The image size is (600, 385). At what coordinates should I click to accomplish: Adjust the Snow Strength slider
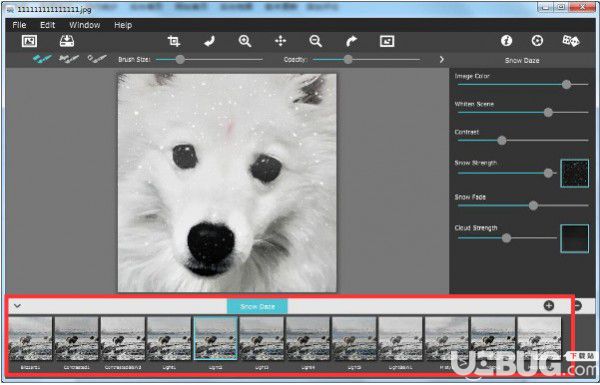[507, 173]
